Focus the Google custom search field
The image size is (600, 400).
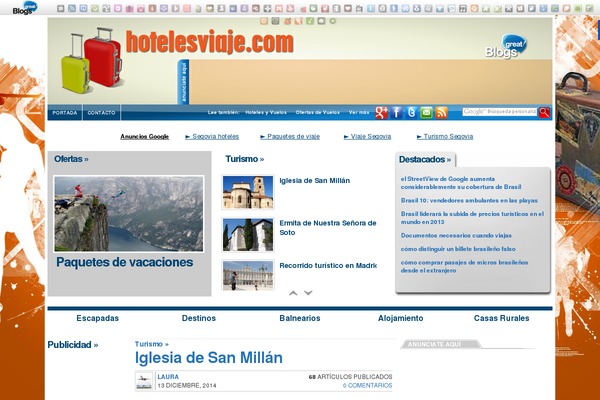point(500,112)
